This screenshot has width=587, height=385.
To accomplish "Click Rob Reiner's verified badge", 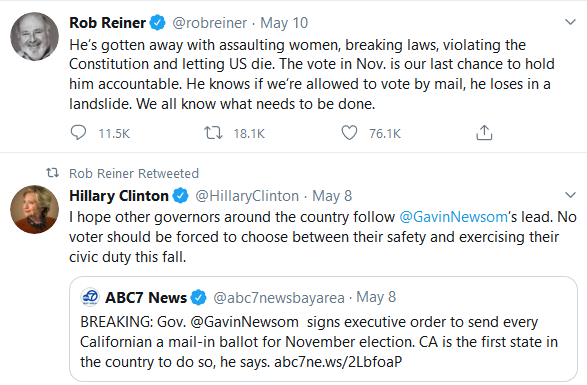I will (x=158, y=22).
